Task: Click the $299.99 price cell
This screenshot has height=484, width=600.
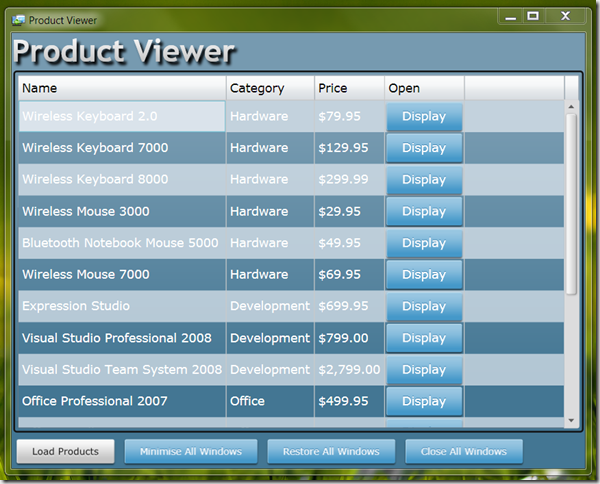Action: pyautogui.click(x=349, y=179)
